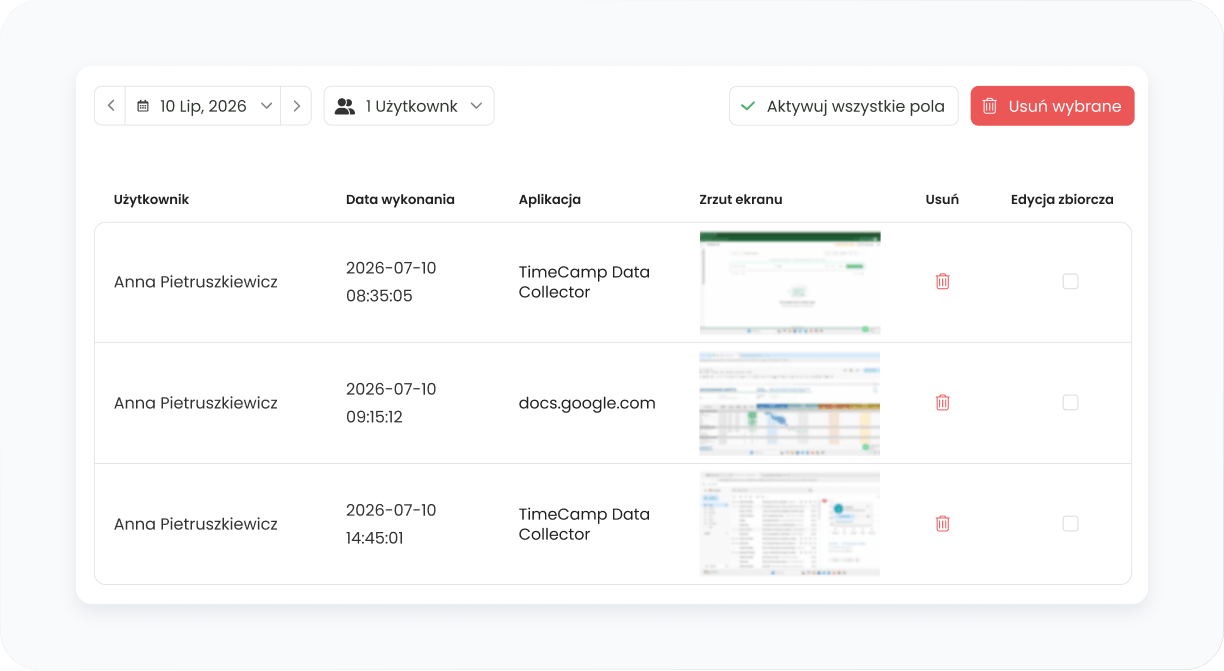This screenshot has height=671, width=1224.
Task: Tick bulk edit checkbox for 14:45:01 row
Action: coord(1070,524)
